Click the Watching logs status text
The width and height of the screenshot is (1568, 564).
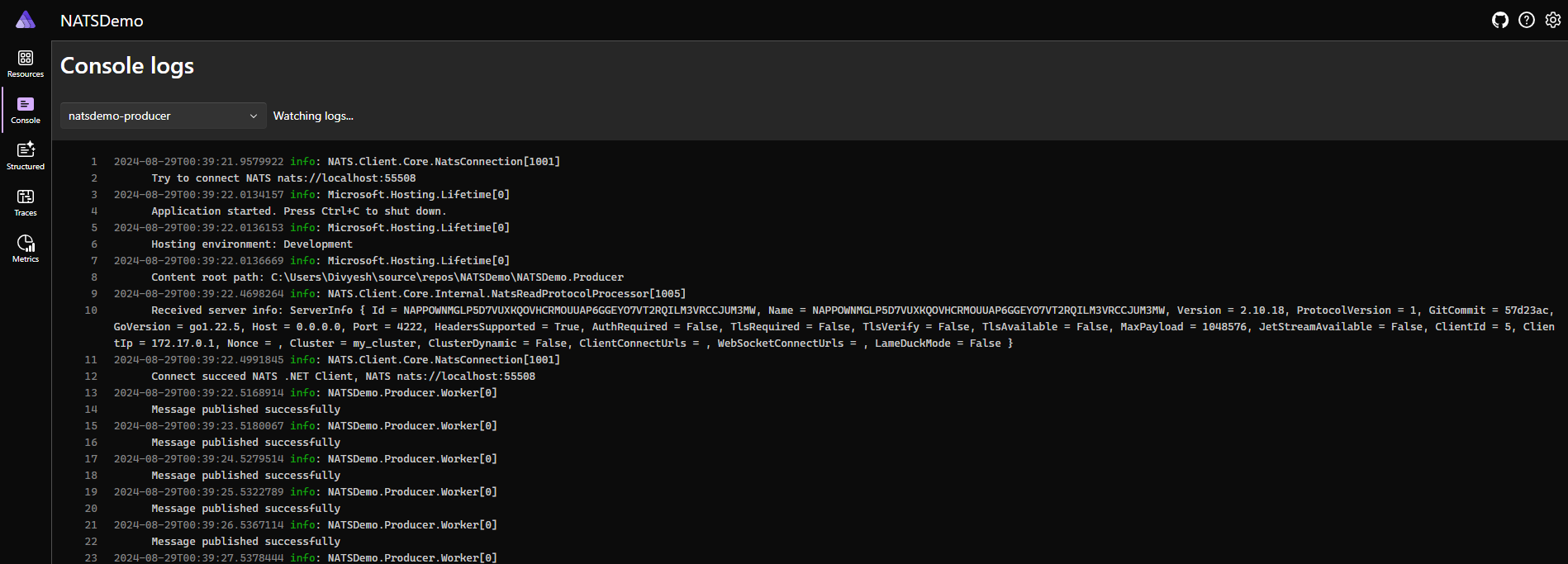(x=313, y=116)
